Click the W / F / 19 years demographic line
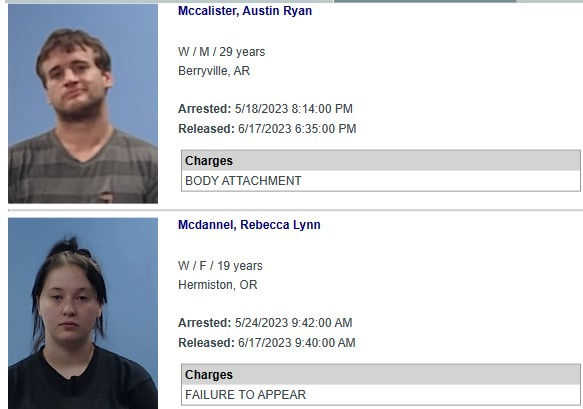Image resolution: width=583 pixels, height=409 pixels. click(x=220, y=266)
